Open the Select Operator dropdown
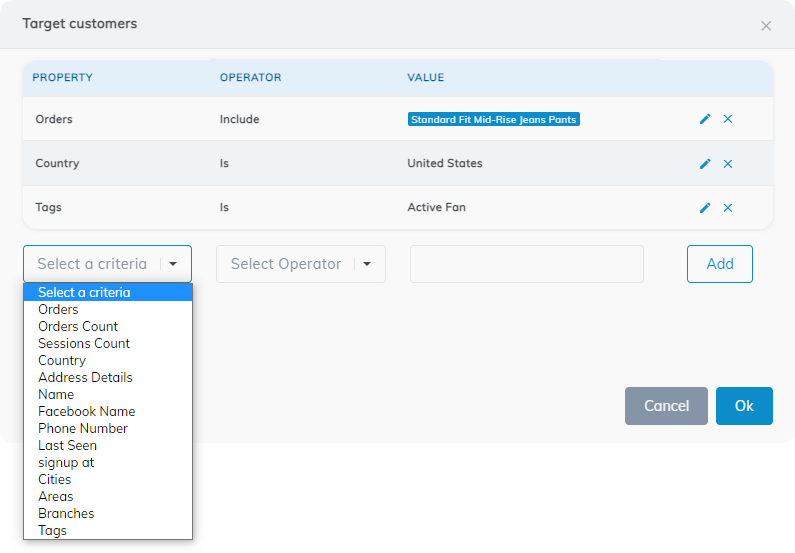795x553 pixels. (x=301, y=264)
